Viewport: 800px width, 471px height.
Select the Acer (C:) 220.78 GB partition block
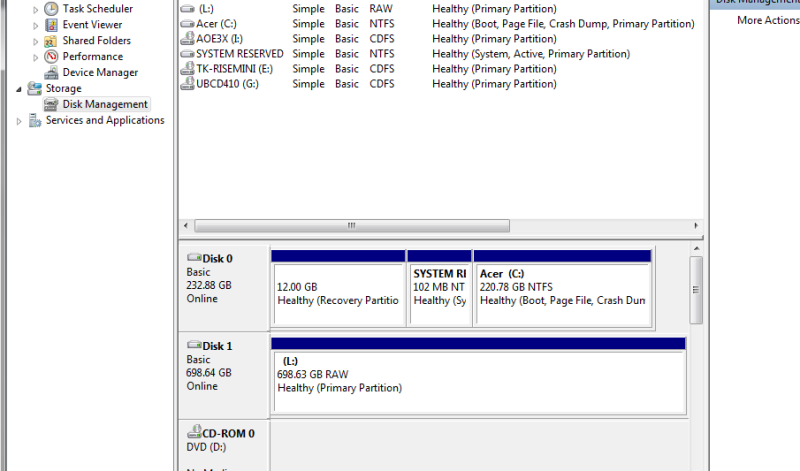pyautogui.click(x=562, y=288)
